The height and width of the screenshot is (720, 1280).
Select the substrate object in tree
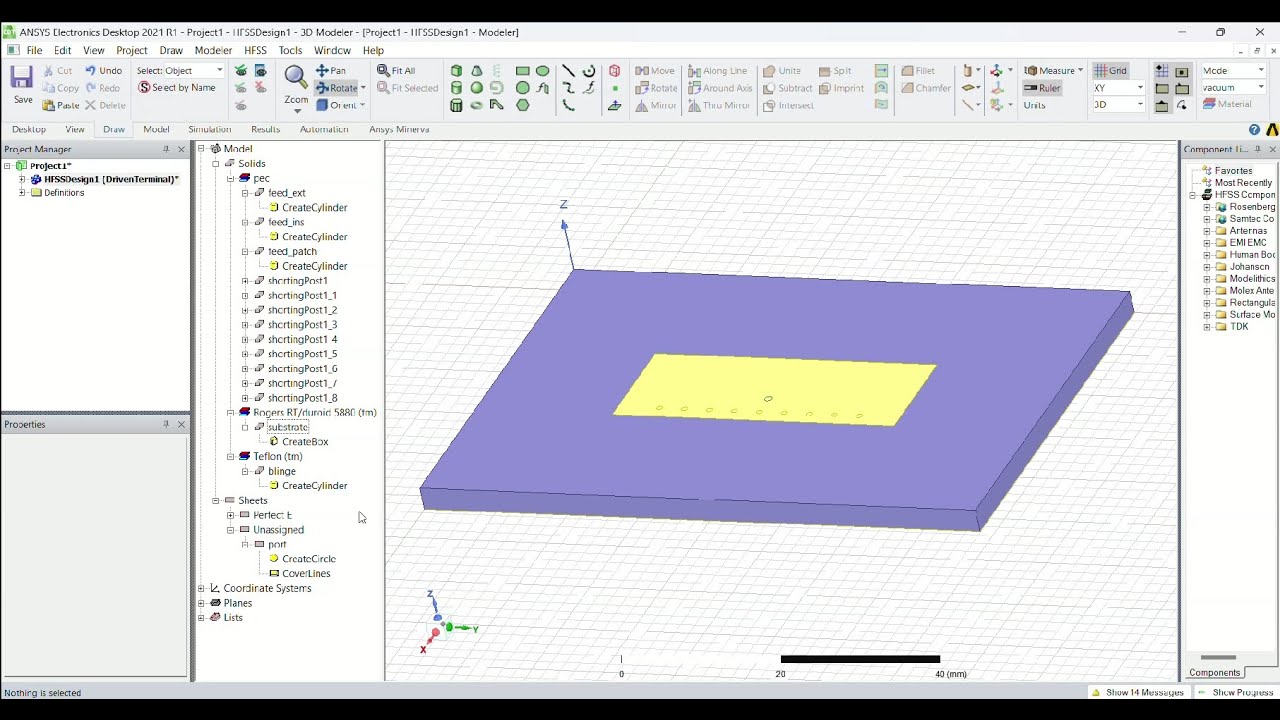288,427
